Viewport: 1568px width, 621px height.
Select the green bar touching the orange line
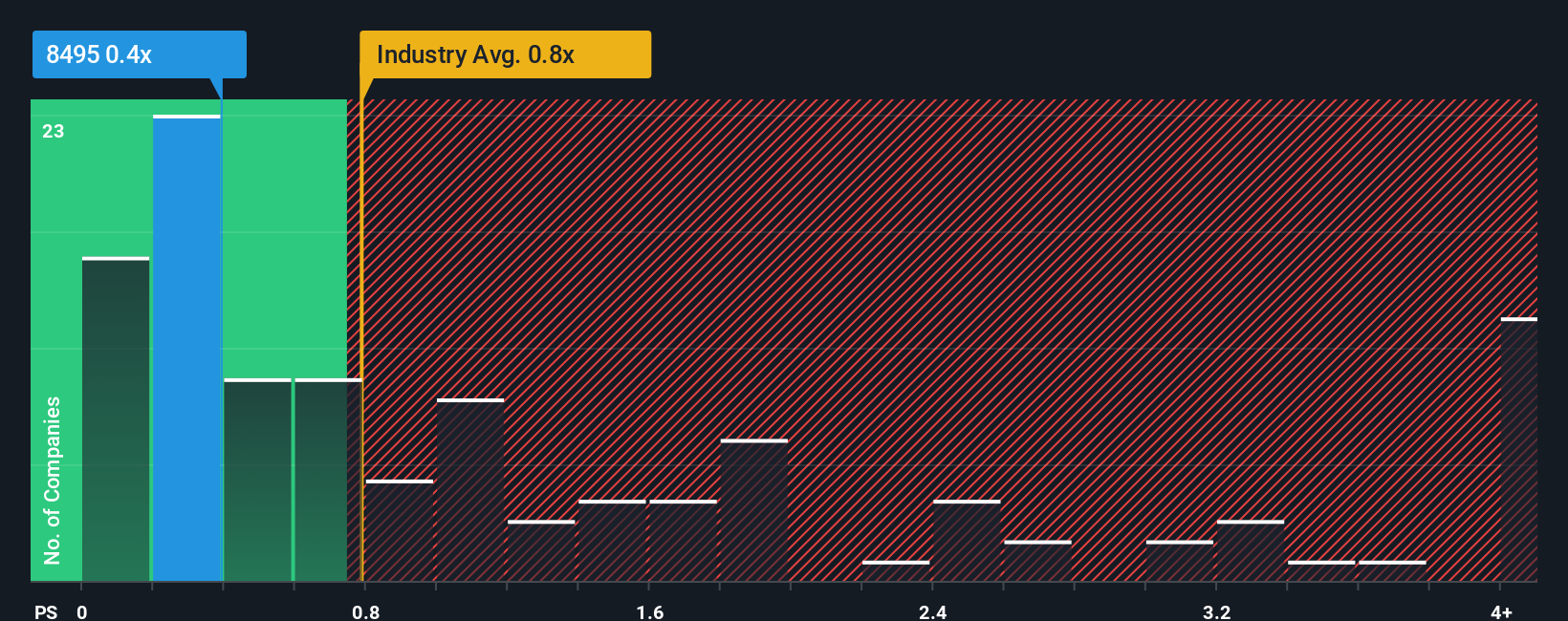(x=328, y=480)
